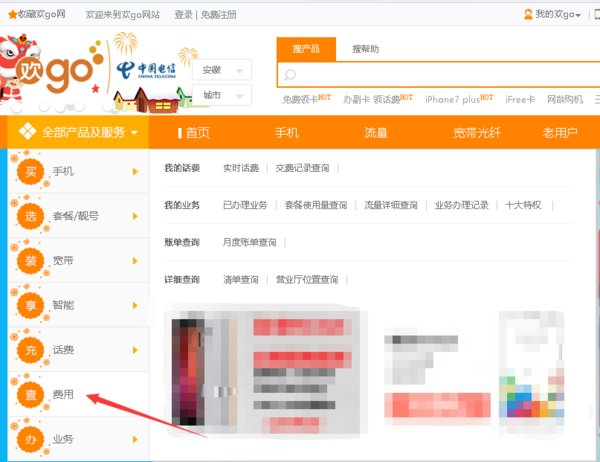Click the orange 办 circle icon
The width and height of the screenshot is (600, 462).
31,439
